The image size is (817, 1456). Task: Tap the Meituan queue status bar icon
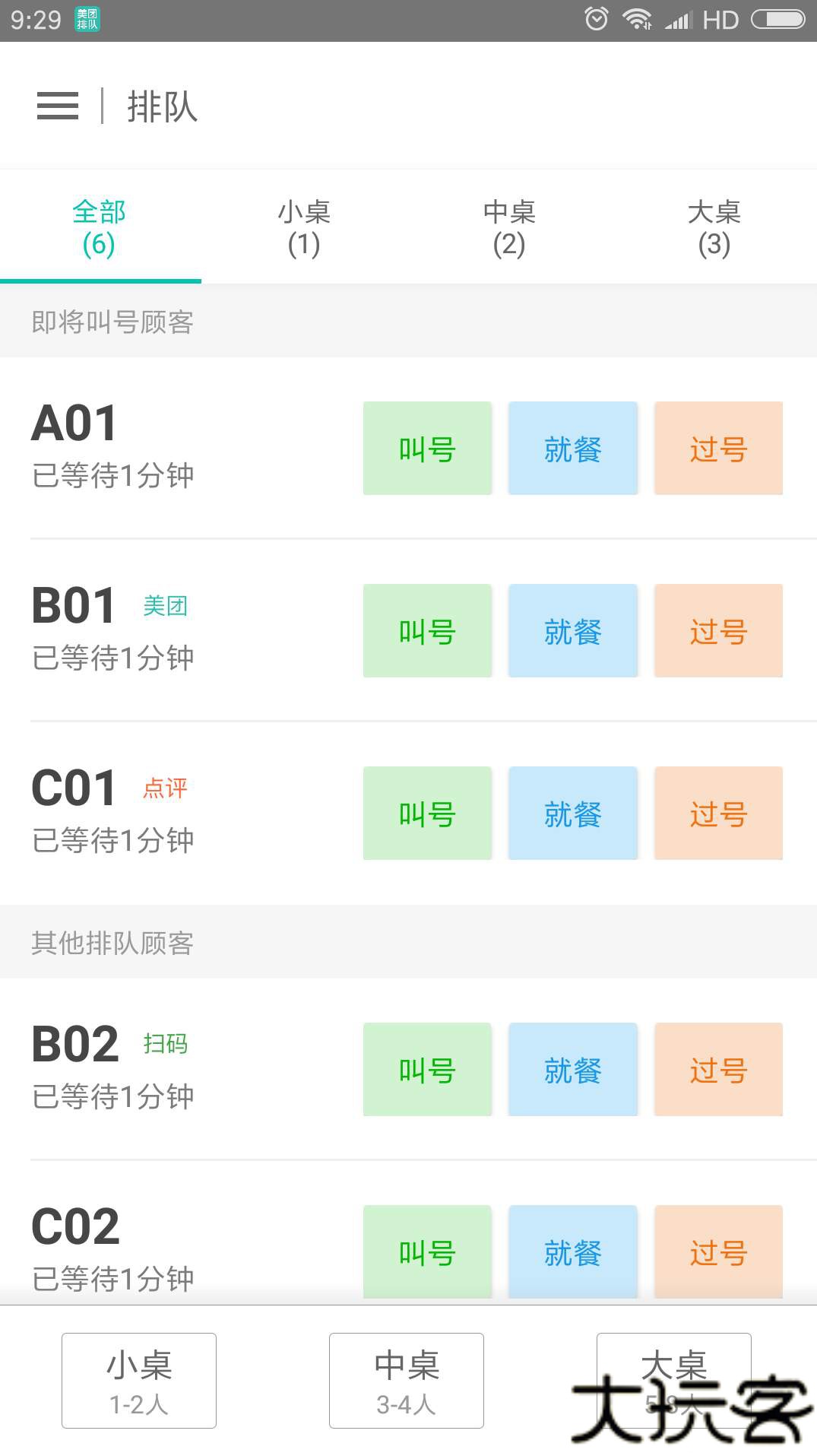pyautogui.click(x=87, y=20)
